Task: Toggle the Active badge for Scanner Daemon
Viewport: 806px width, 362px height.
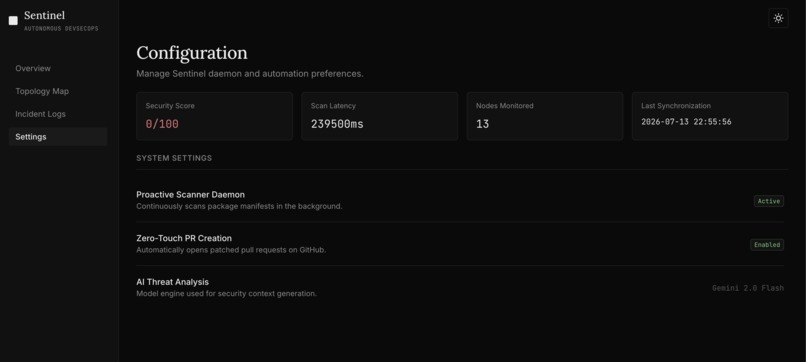Action: [x=768, y=201]
